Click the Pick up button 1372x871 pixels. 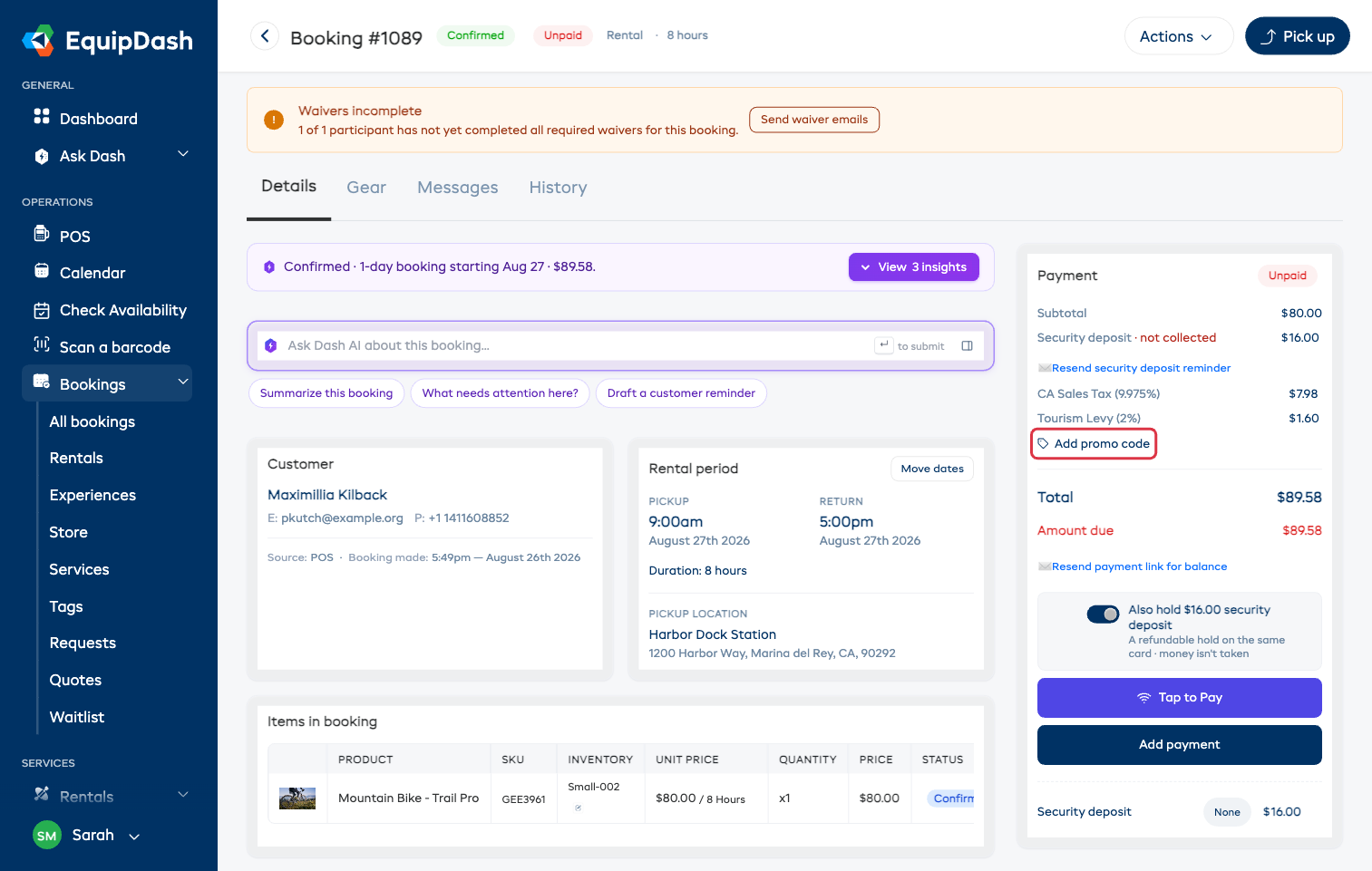click(1297, 36)
